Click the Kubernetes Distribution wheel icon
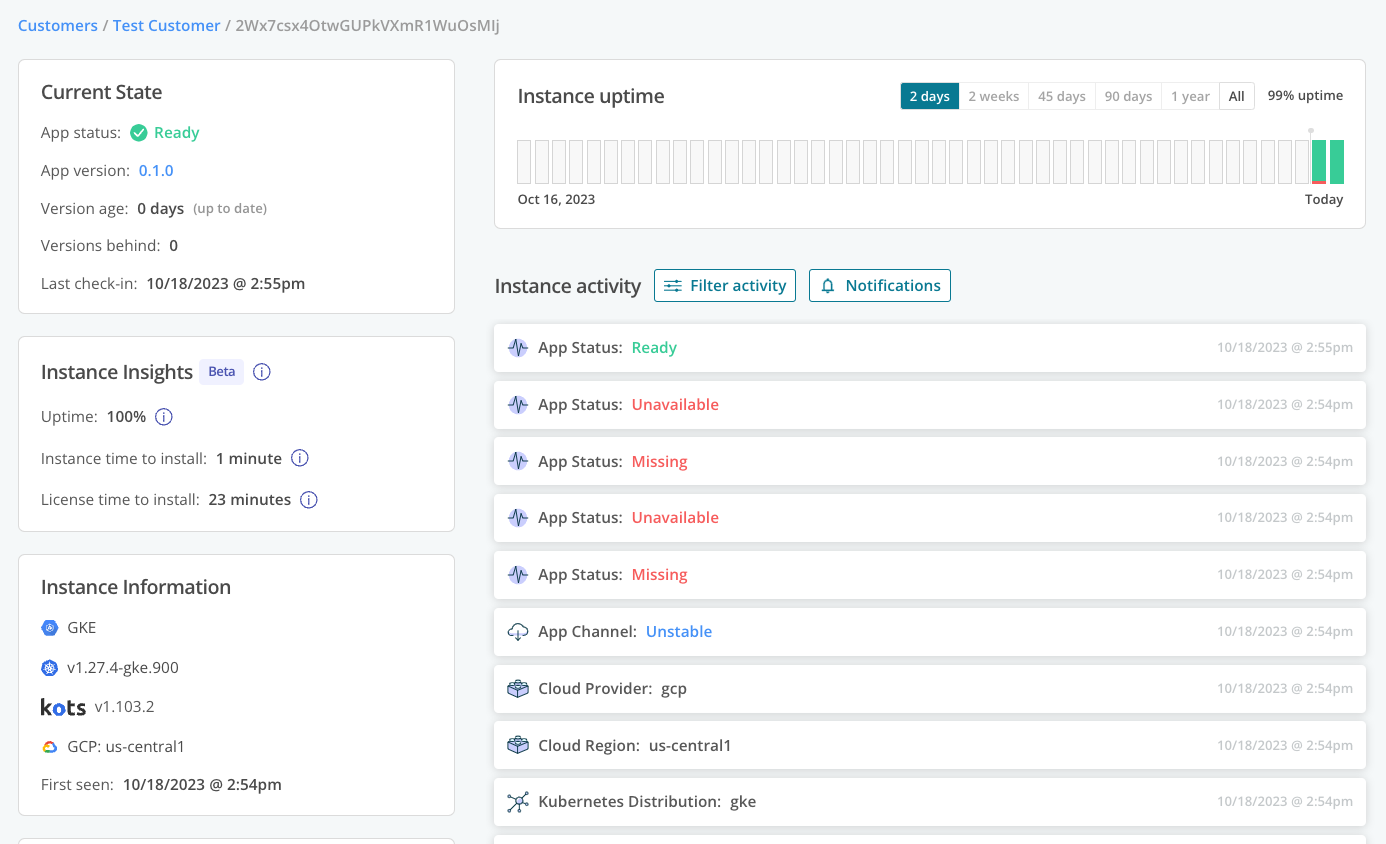Image resolution: width=1386 pixels, height=844 pixels. [517, 801]
